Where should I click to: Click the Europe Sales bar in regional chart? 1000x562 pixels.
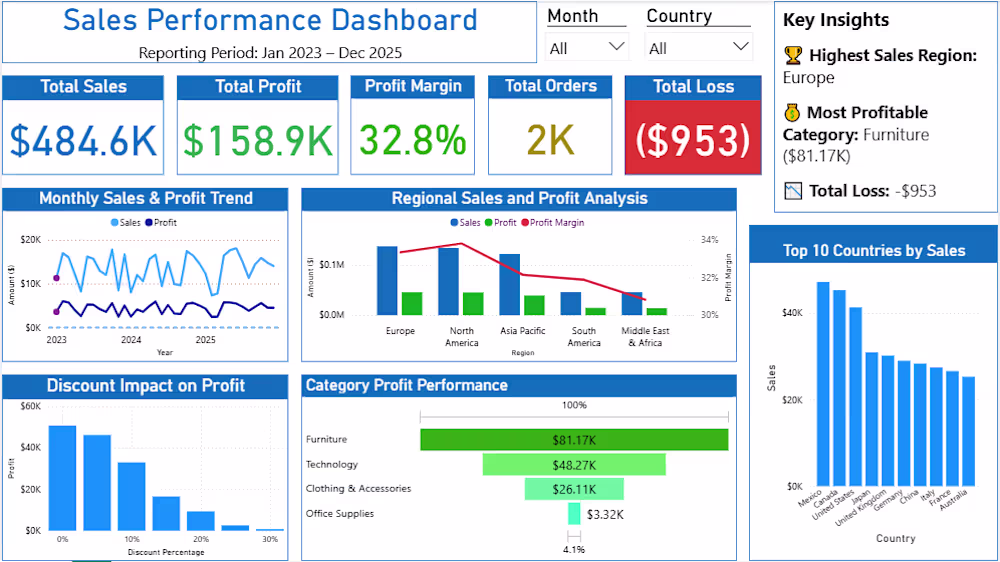387,281
